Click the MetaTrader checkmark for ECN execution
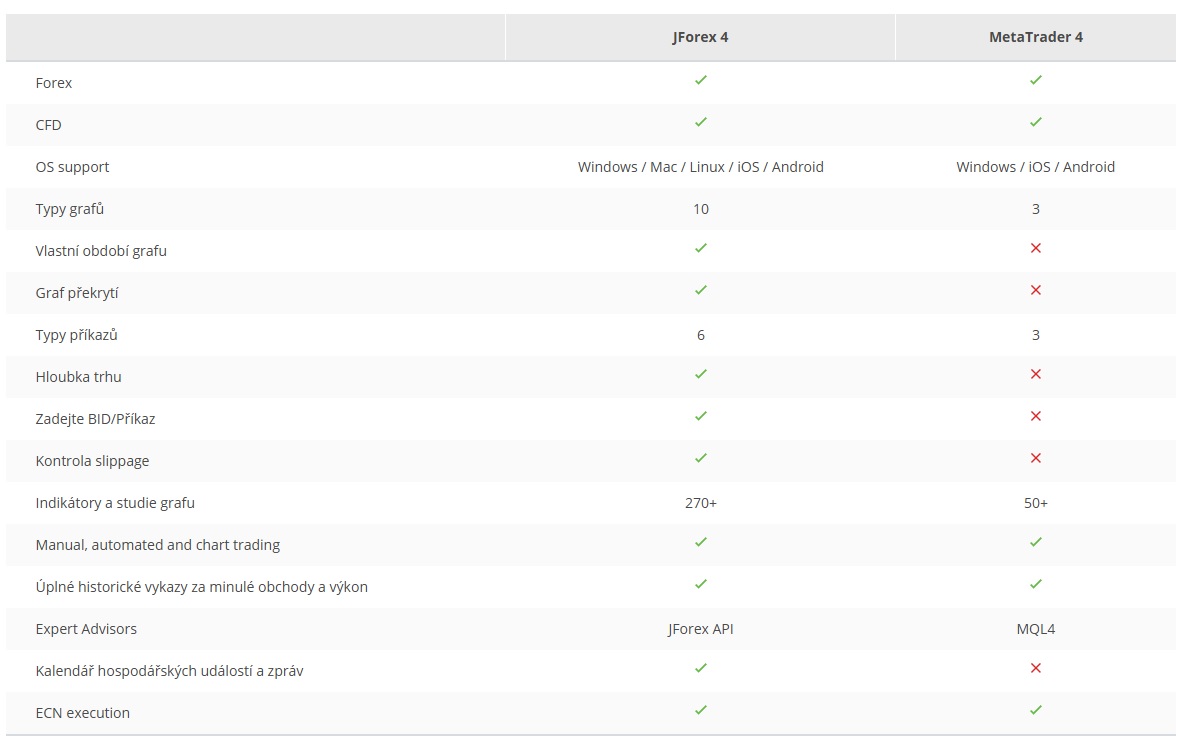This screenshot has width=1180, height=738. pos(1036,710)
